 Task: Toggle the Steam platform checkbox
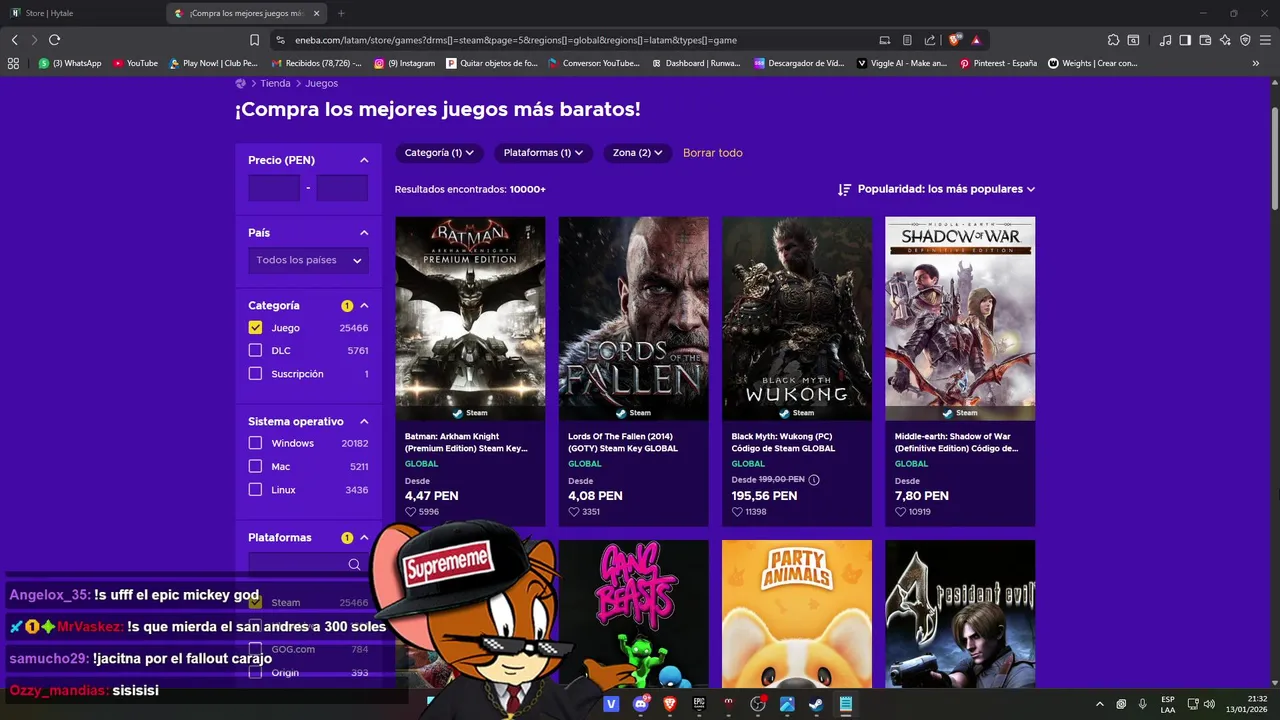point(255,602)
